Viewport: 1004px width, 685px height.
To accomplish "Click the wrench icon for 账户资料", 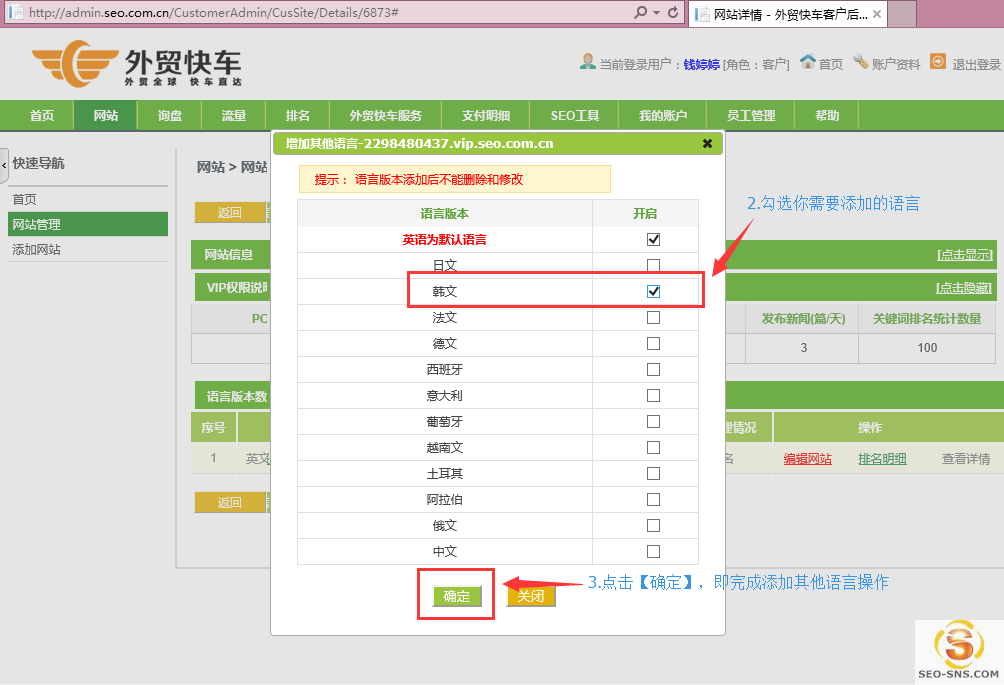I will (860, 62).
